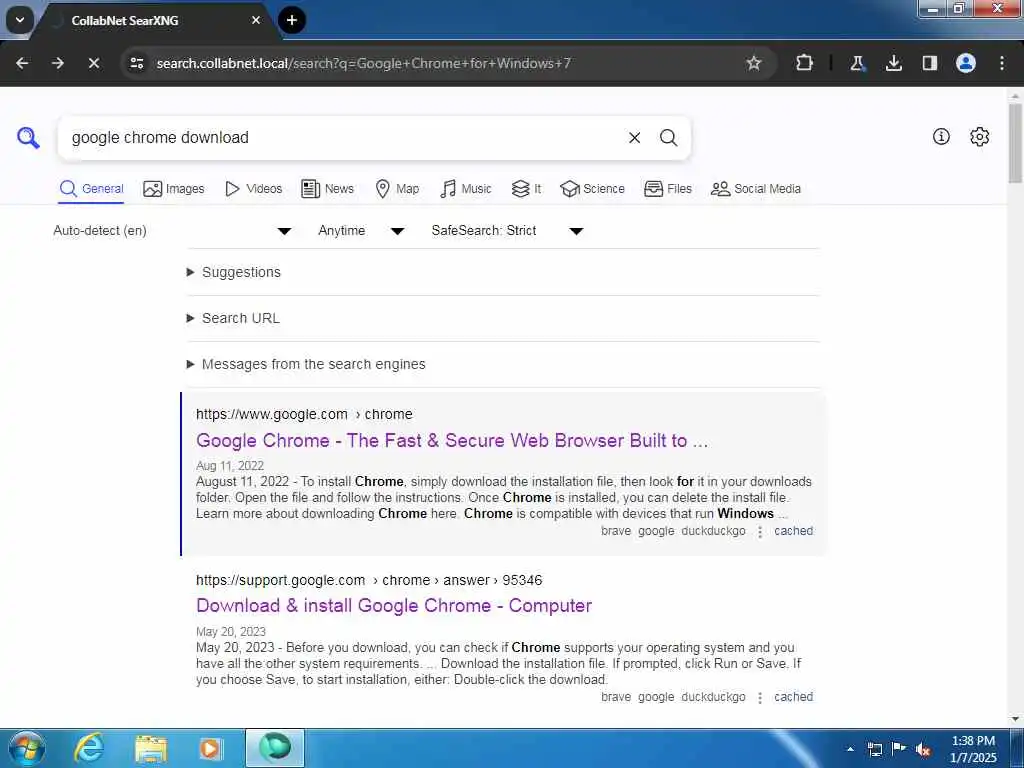Go back with the browser back arrow
The image size is (1024, 768).
[x=22, y=63]
